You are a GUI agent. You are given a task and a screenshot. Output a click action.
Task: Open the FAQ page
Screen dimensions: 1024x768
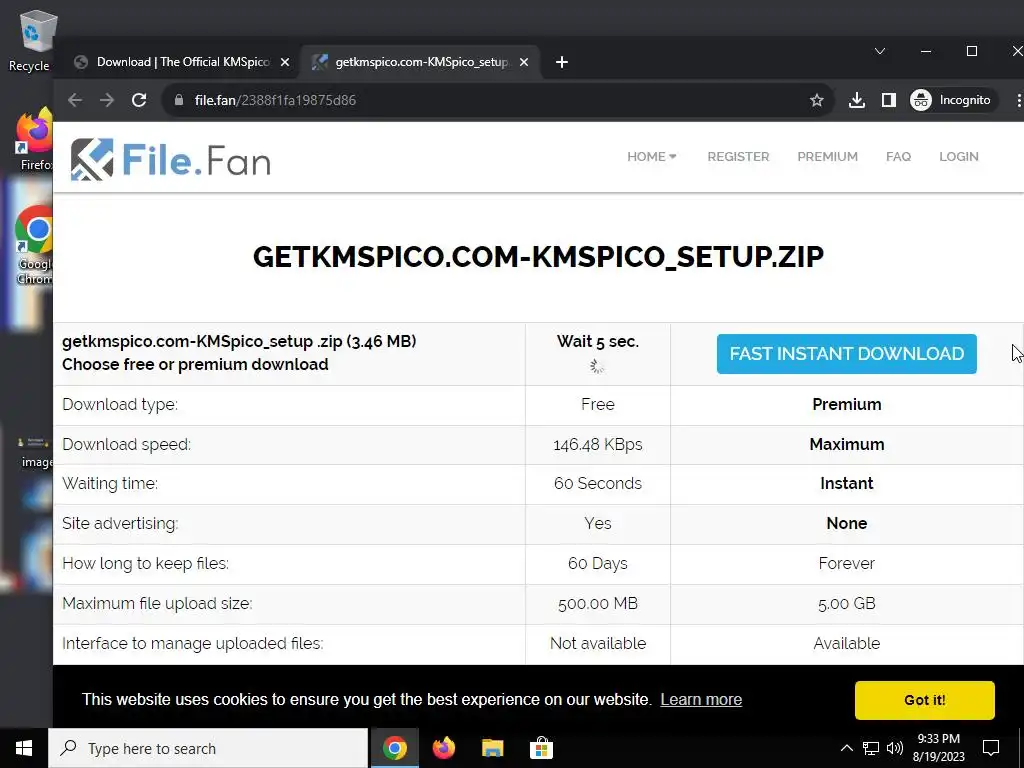pyautogui.click(x=898, y=157)
